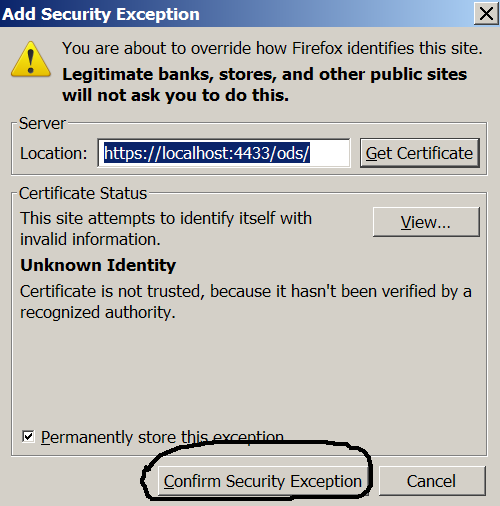Confirm Security Exception

[x=263, y=481]
